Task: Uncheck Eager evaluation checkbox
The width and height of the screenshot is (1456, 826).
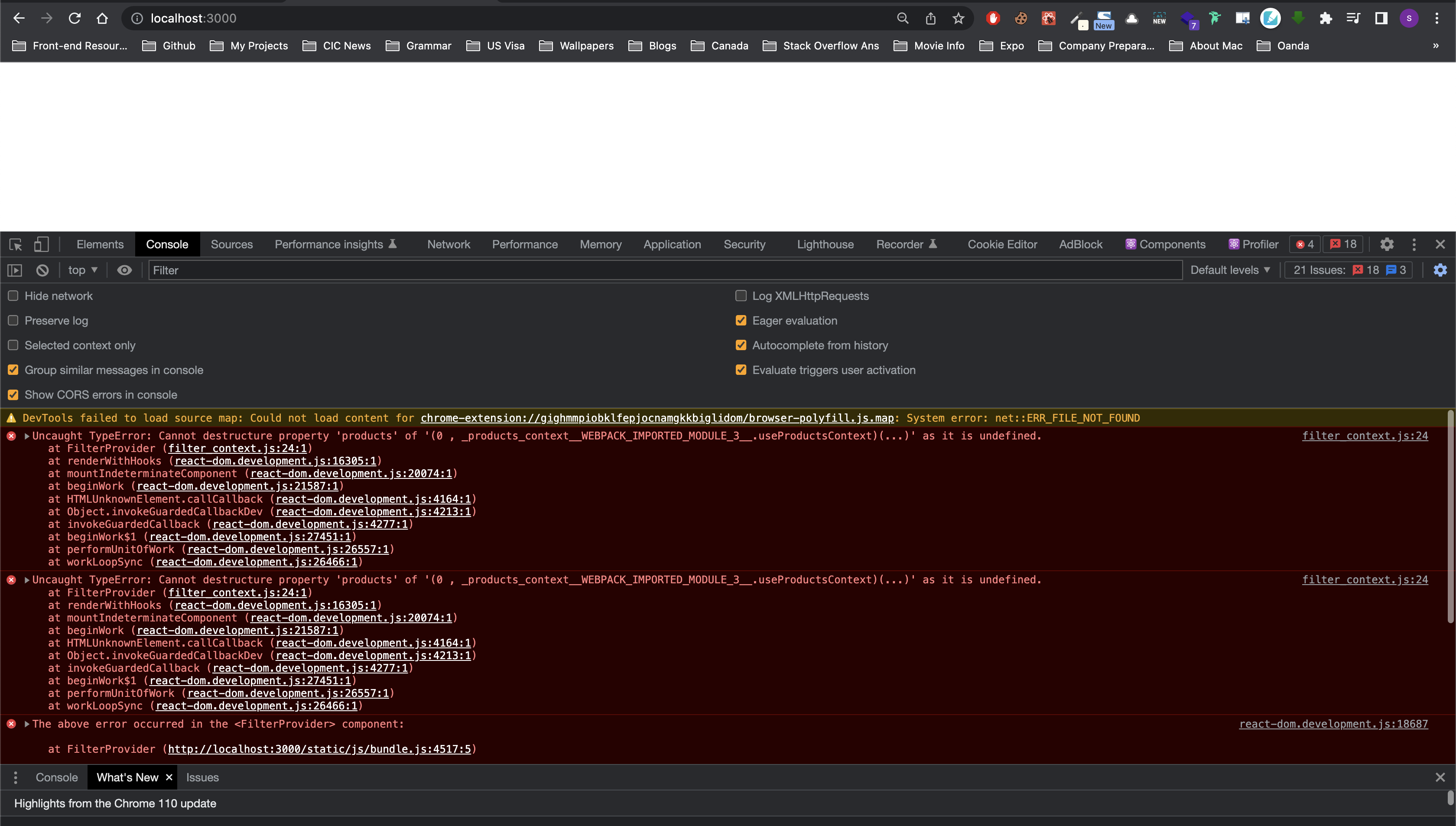Action: point(740,321)
